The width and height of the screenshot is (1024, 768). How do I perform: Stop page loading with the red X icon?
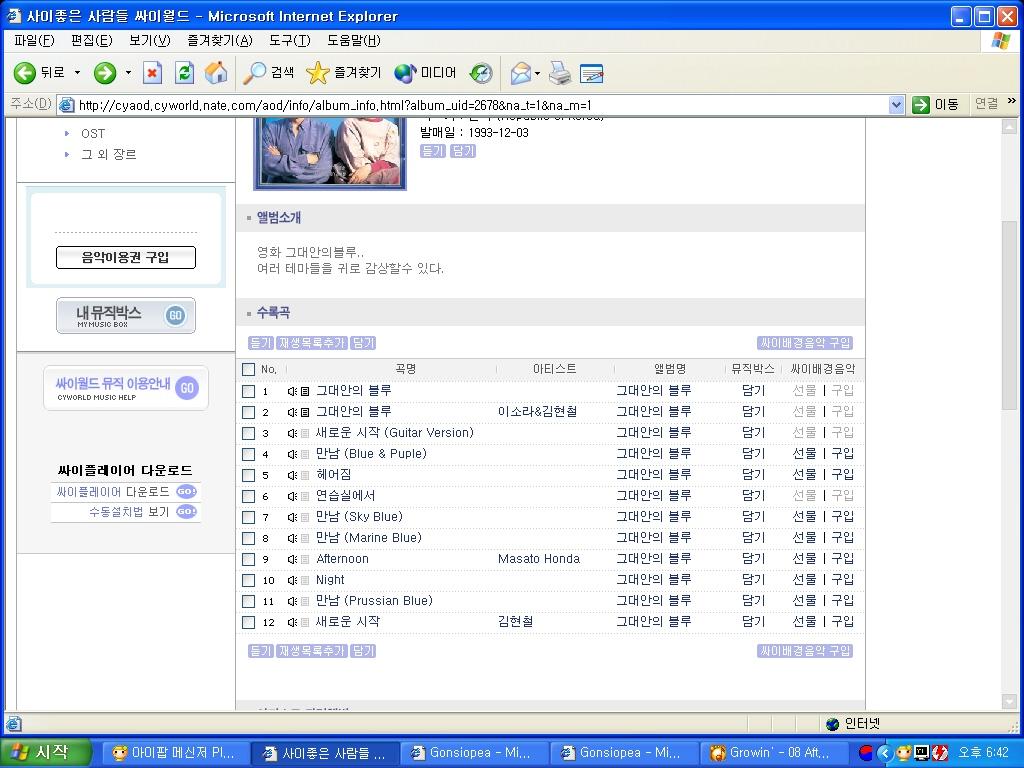[x=152, y=72]
